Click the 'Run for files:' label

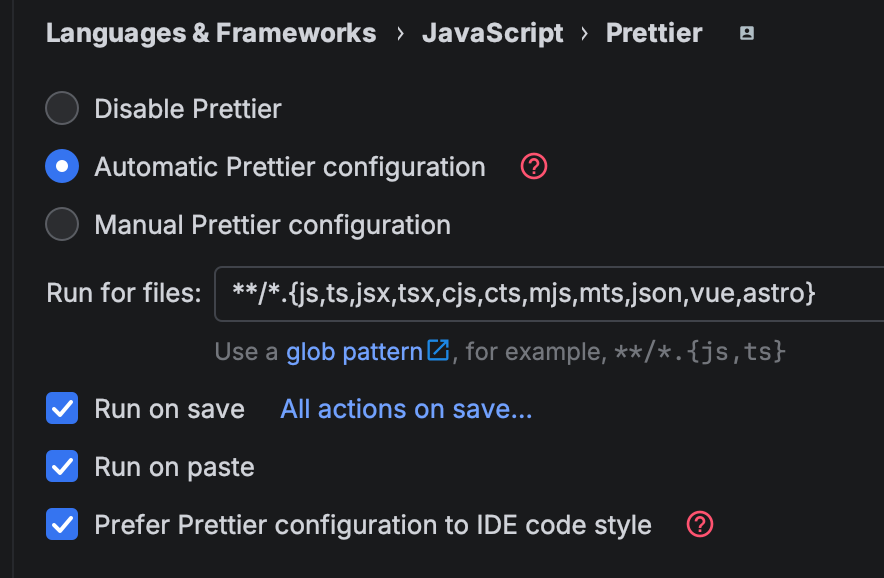(123, 293)
